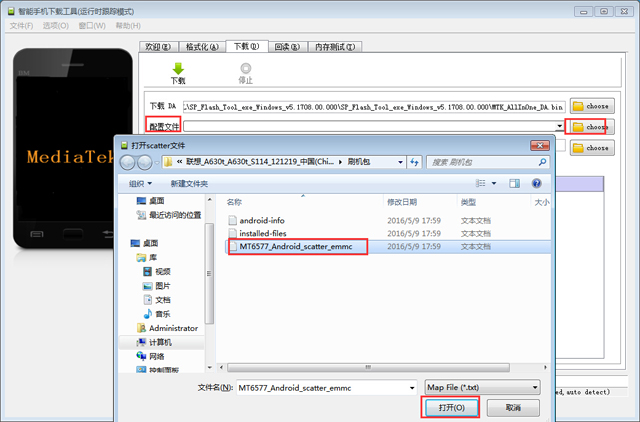This screenshot has width=640, height=422.
Task: Open the address bar path dropdown
Action: (x=400, y=162)
